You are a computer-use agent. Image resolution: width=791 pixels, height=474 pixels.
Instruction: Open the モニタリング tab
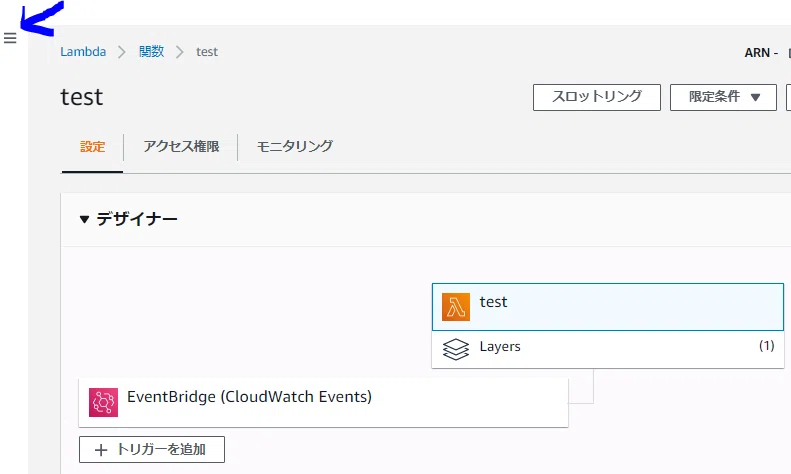coord(295,147)
